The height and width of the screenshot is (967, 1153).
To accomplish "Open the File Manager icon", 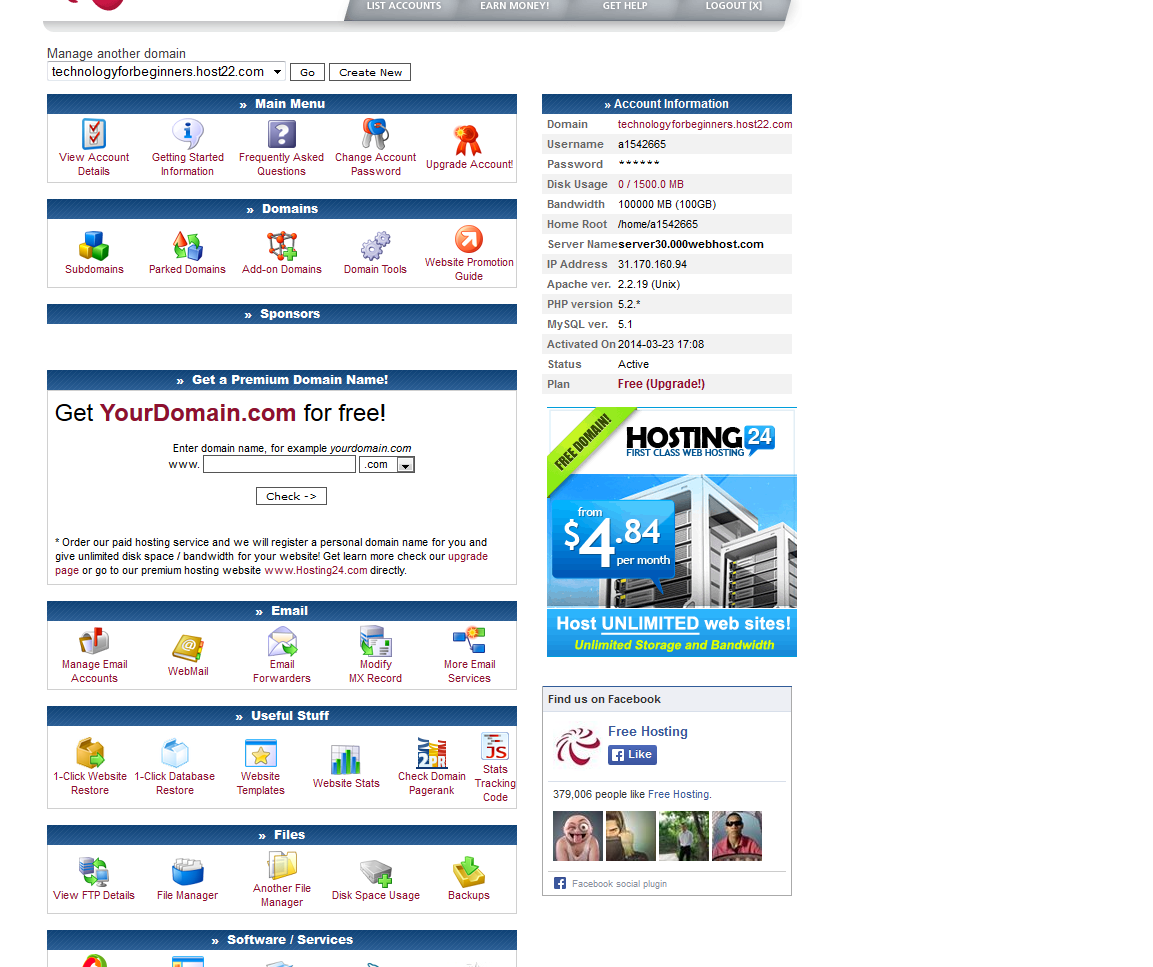I will tap(188, 872).
